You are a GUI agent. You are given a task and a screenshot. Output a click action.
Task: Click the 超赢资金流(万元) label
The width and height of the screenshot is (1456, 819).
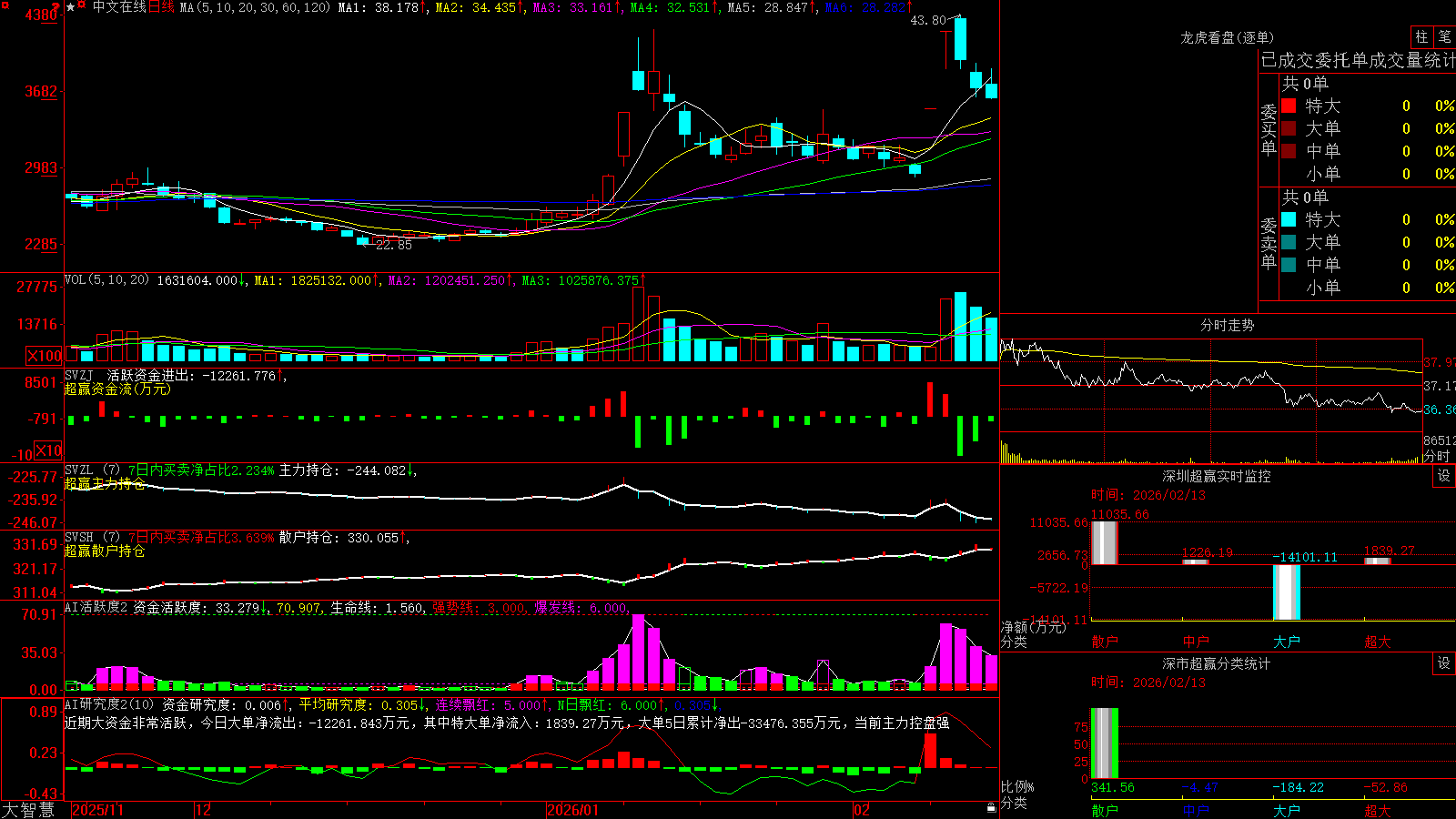point(117,389)
